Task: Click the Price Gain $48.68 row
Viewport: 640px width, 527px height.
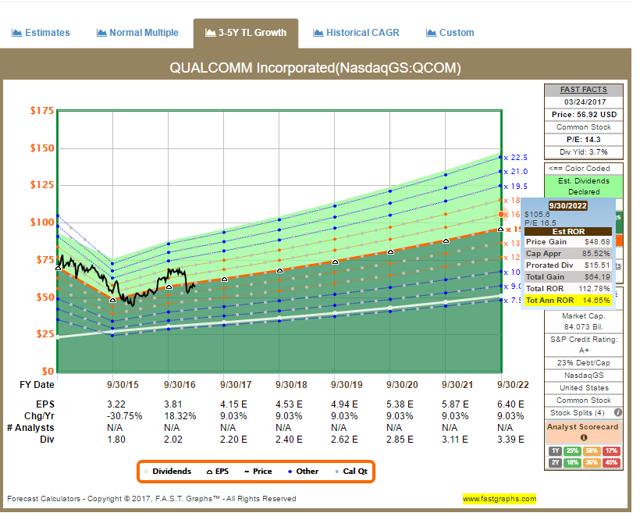Action: (568, 242)
